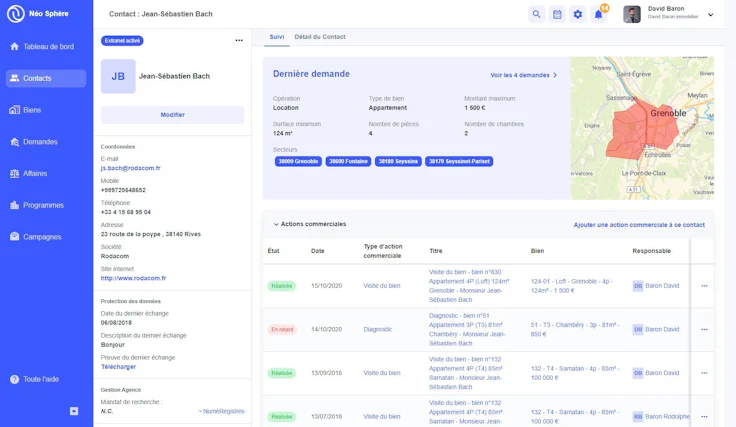Open three-dots menu for 15/10/2020 row
This screenshot has height=427, width=736.
click(704, 286)
